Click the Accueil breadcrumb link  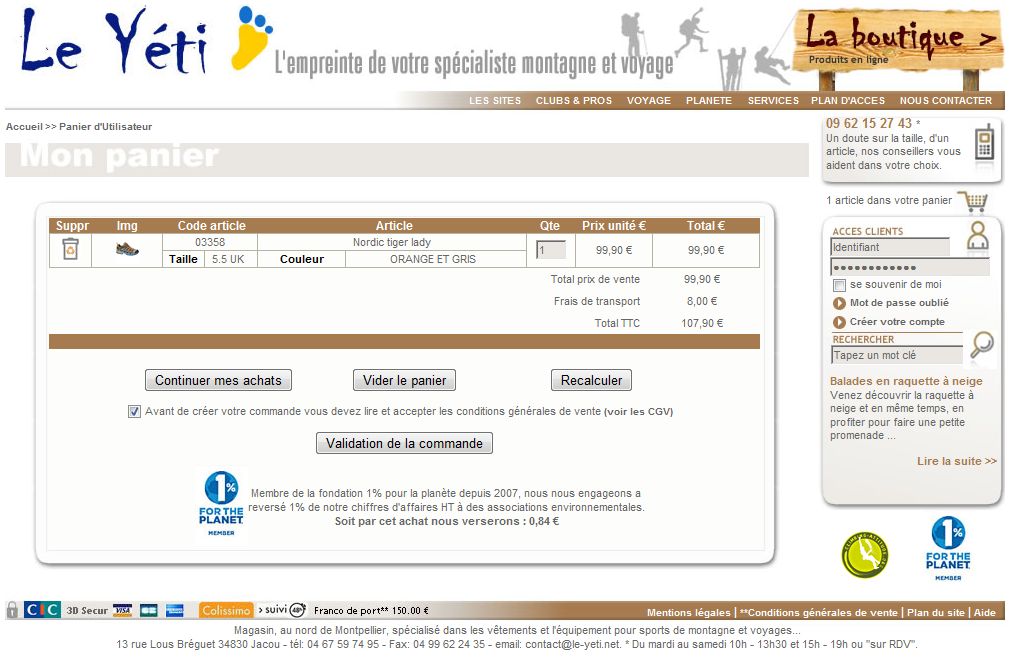point(24,127)
